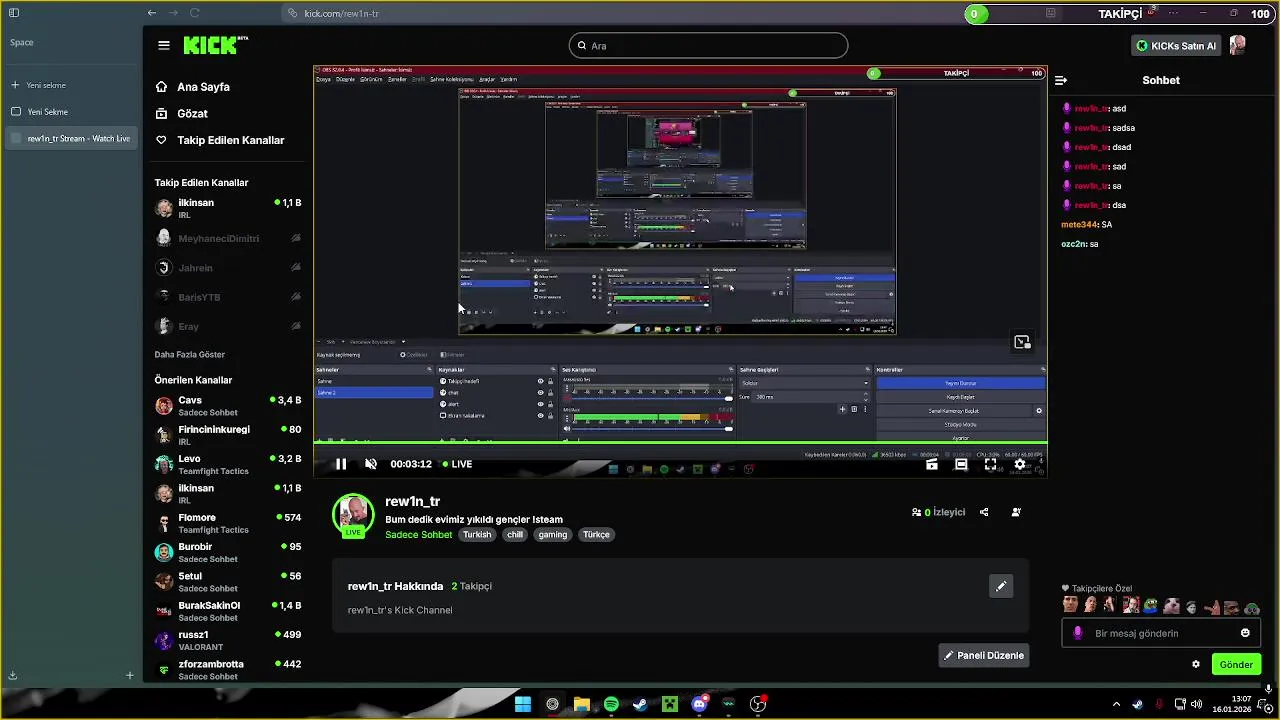1280x720 pixels.
Task: Open recommended channel Flomore
Action: [x=228, y=523]
